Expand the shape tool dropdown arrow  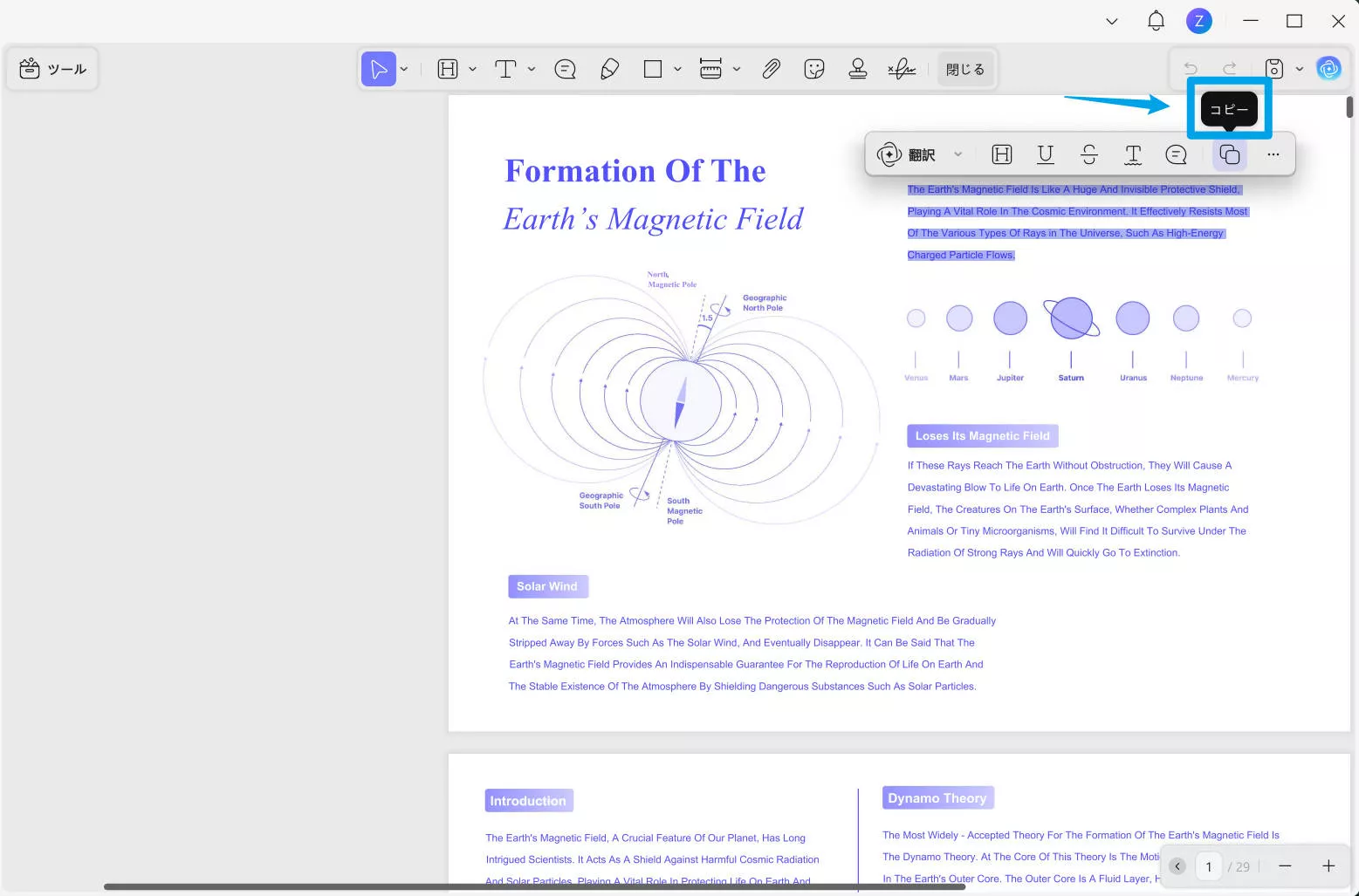(677, 69)
